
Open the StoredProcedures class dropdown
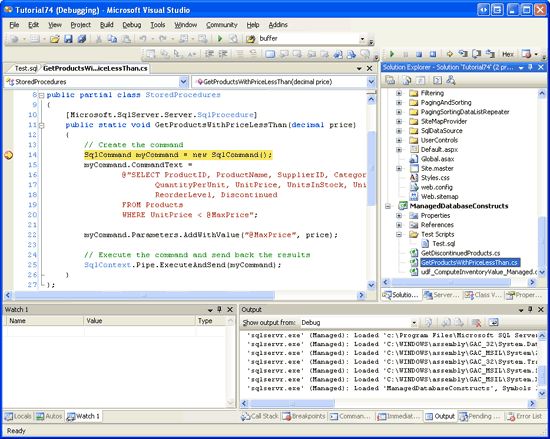(x=183, y=82)
